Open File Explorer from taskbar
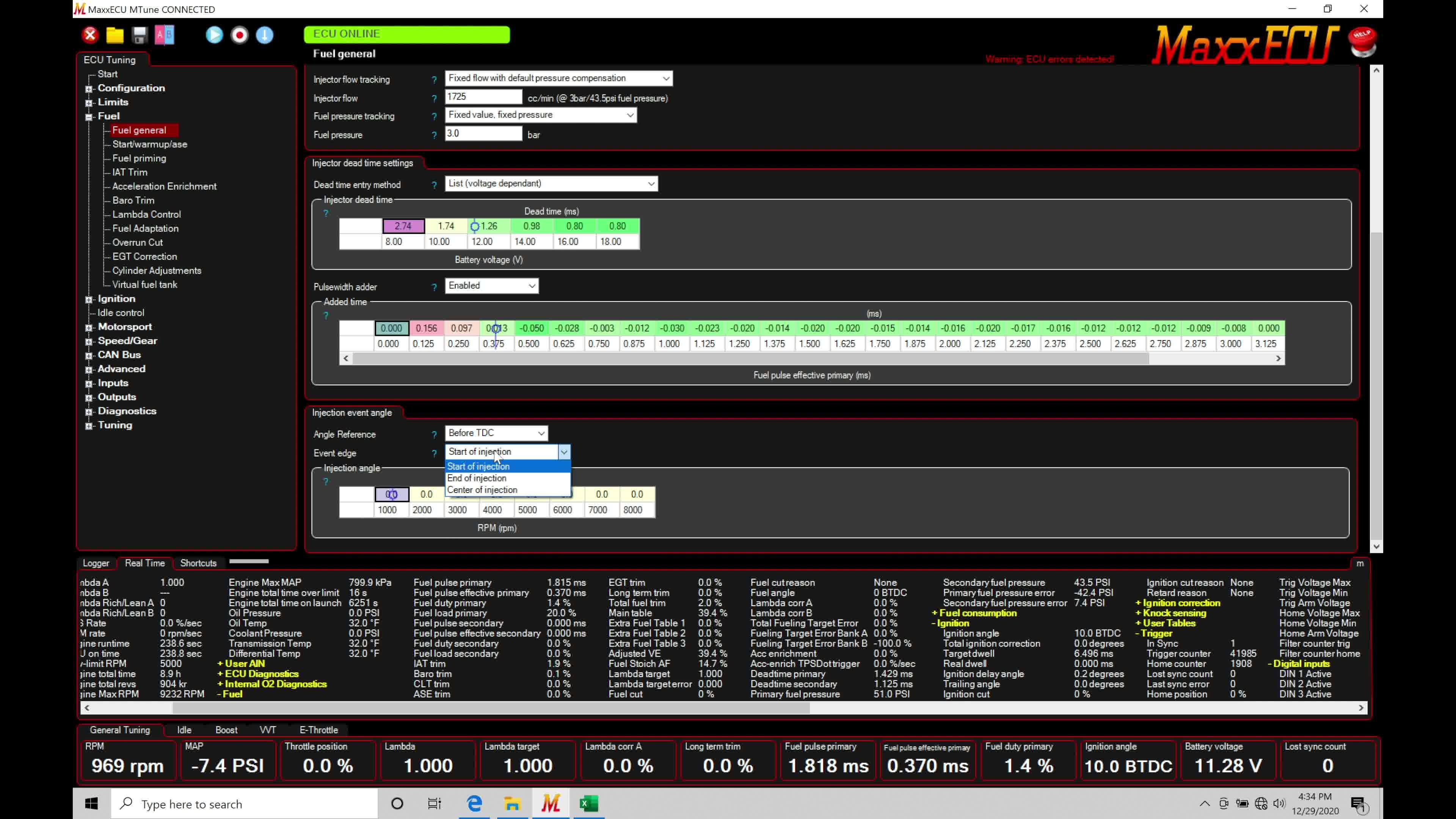This screenshot has height=819, width=1456. tap(512, 803)
